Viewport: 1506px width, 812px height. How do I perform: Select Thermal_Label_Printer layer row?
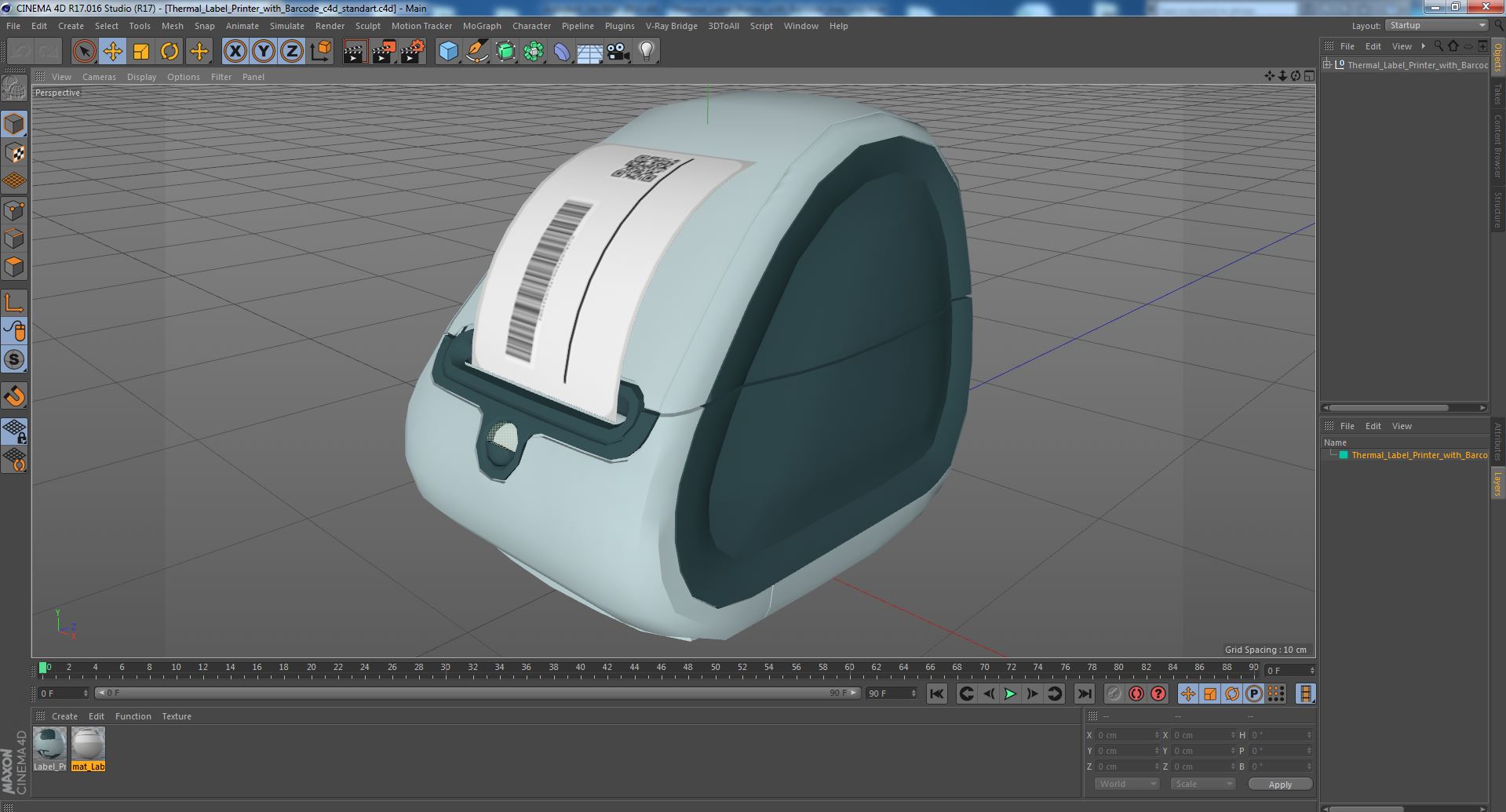1405,455
